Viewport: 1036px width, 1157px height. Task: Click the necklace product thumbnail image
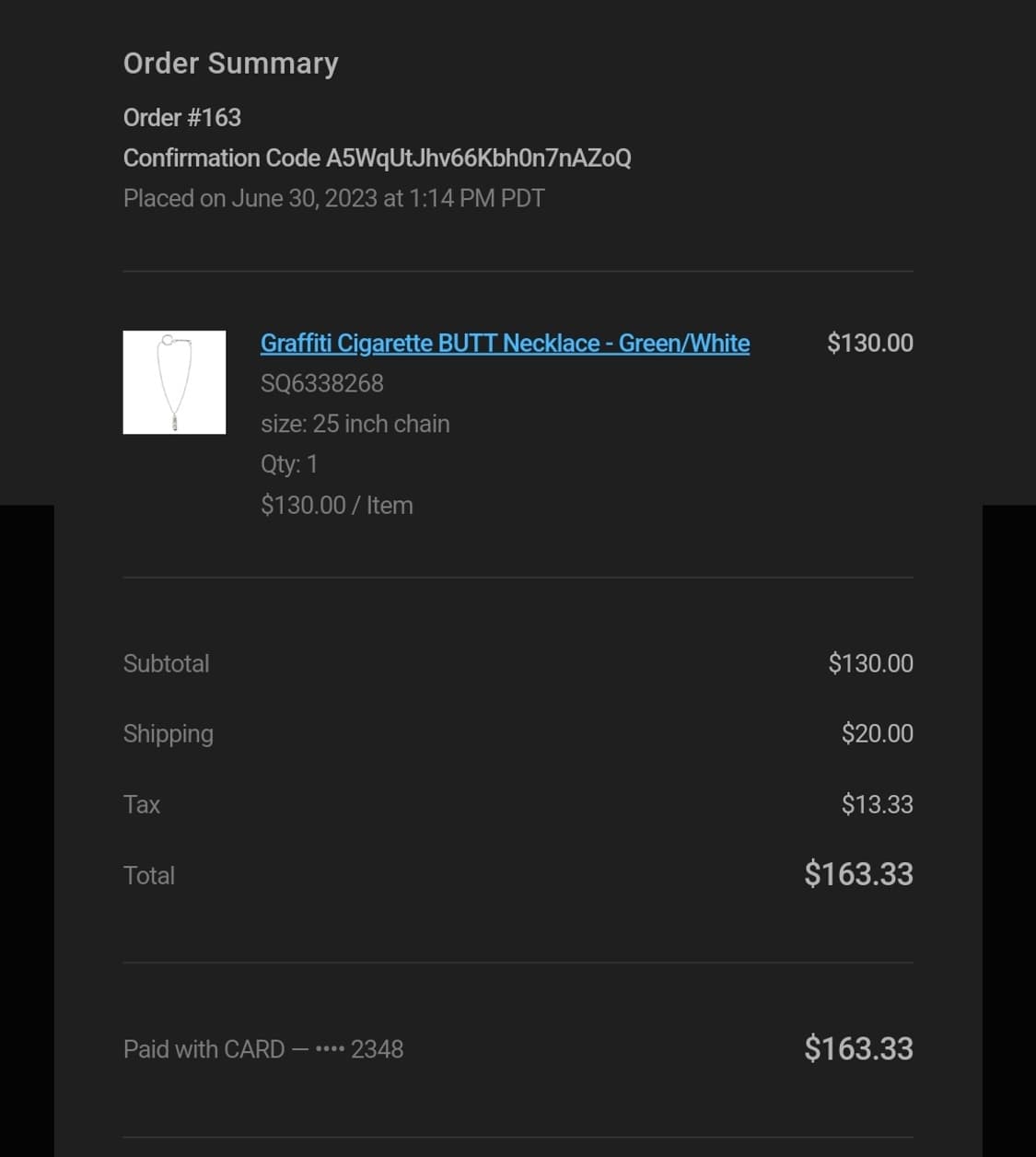(x=174, y=382)
